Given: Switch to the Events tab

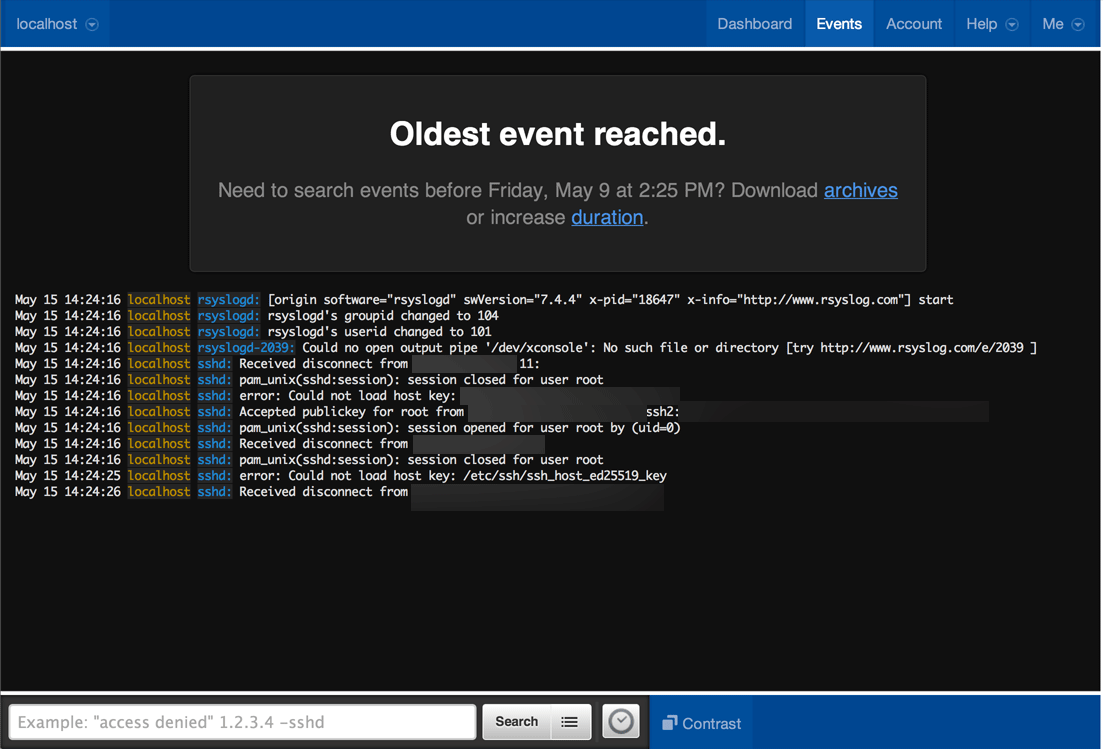Looking at the screenshot, I should [839, 24].
